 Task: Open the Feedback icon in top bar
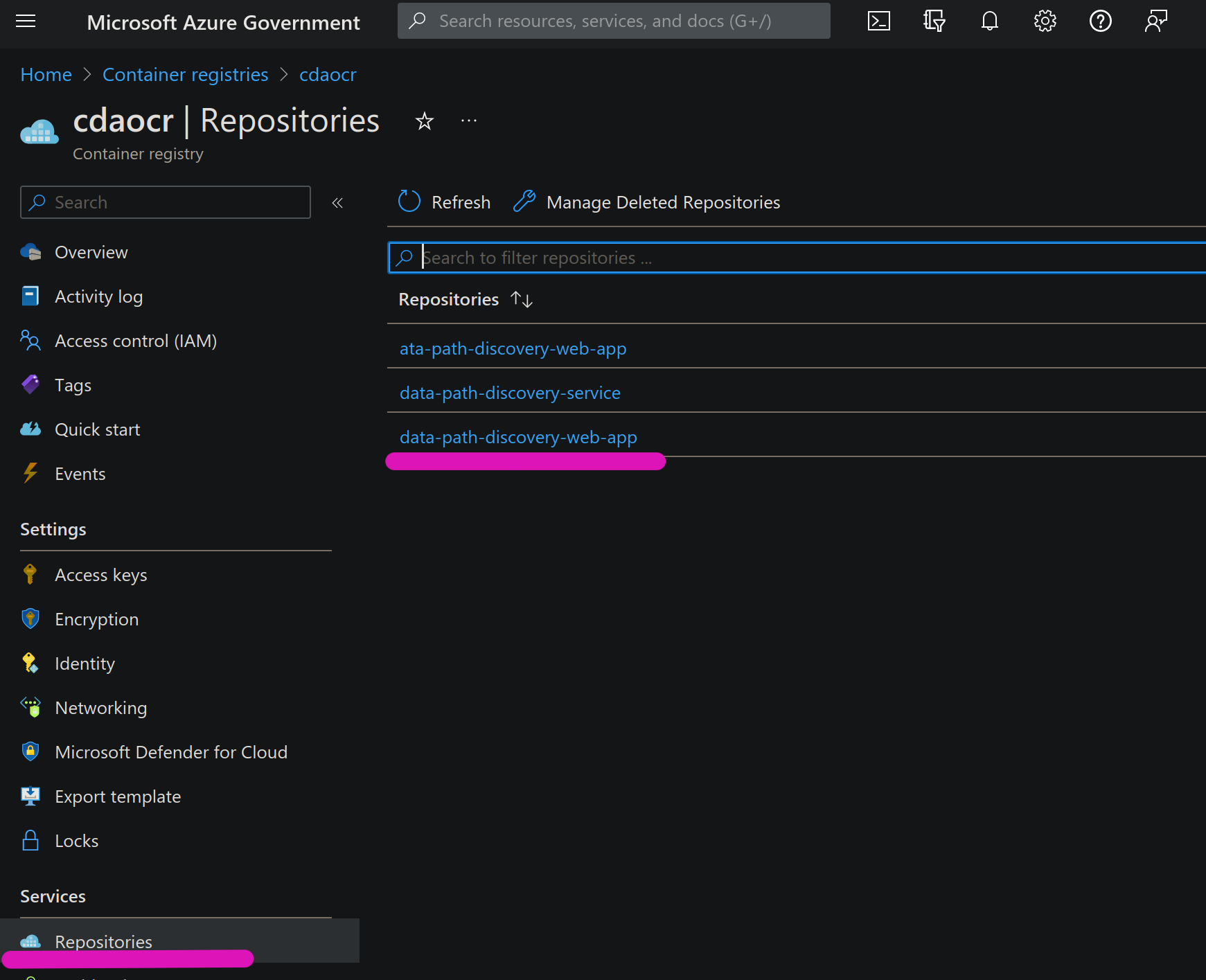click(x=1155, y=21)
